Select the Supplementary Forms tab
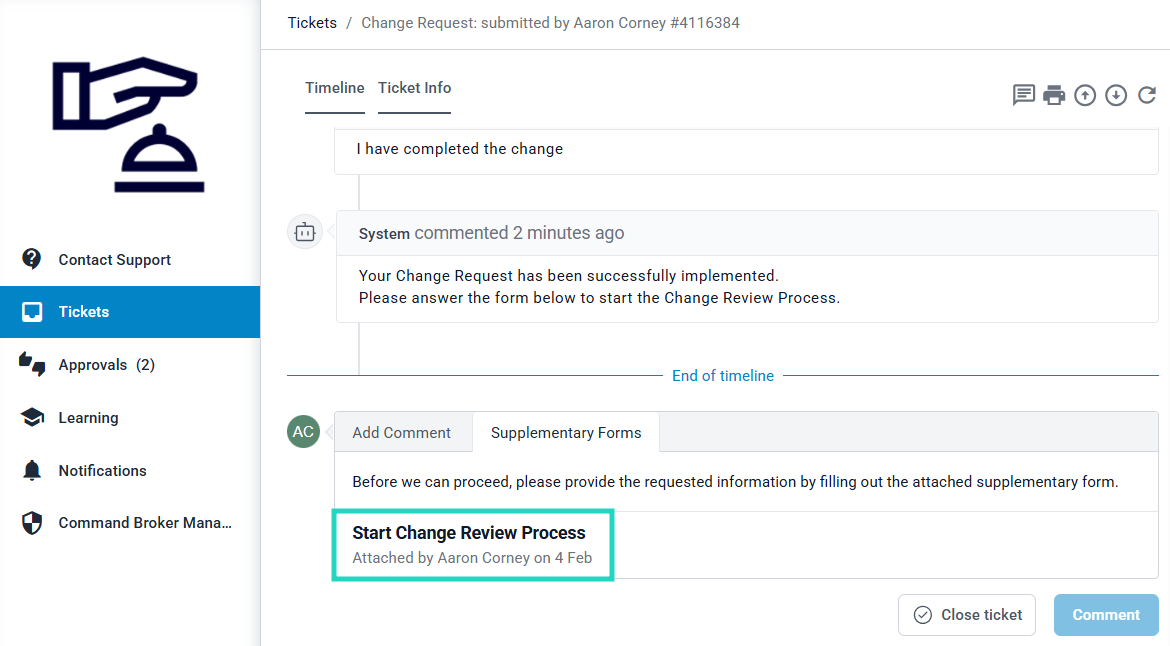 (x=566, y=433)
